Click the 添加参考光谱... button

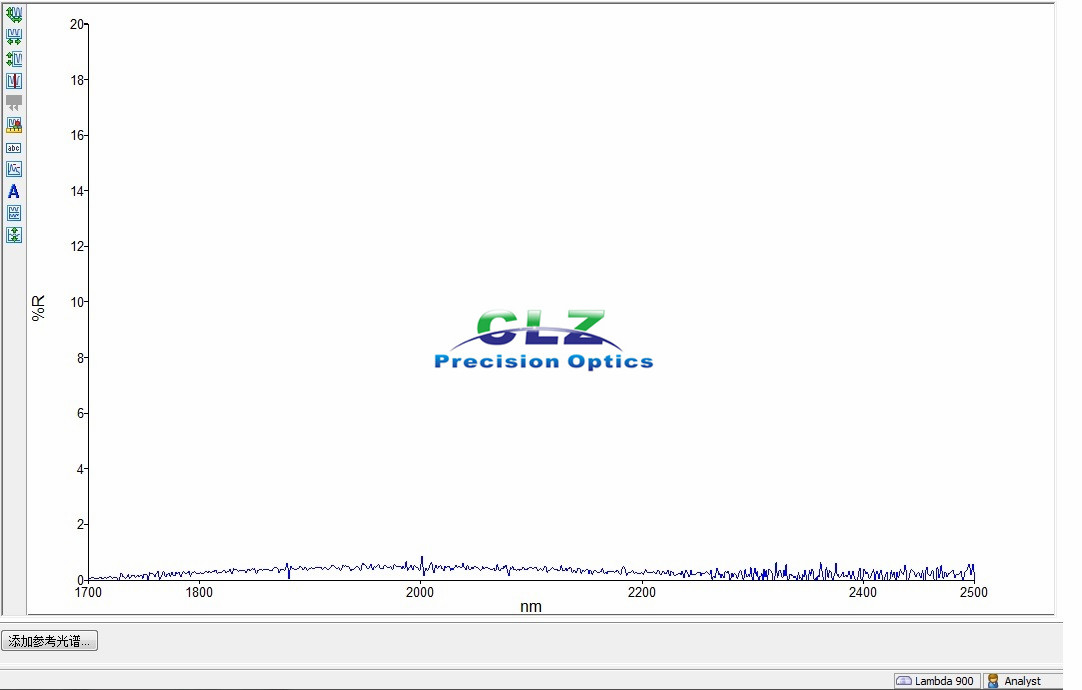pos(50,641)
